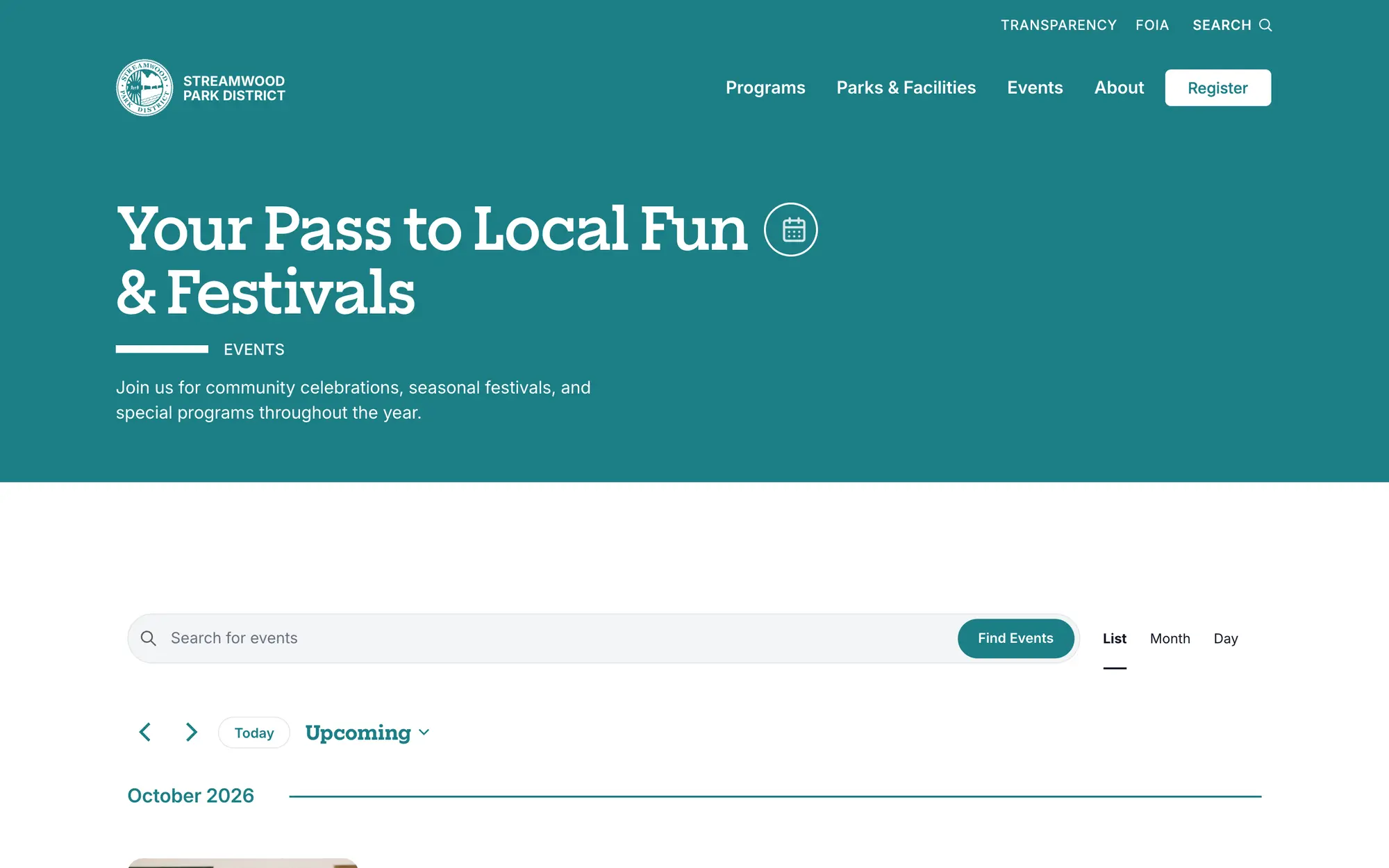1389x868 pixels.
Task: Jump to the Today button
Action: pyautogui.click(x=254, y=733)
